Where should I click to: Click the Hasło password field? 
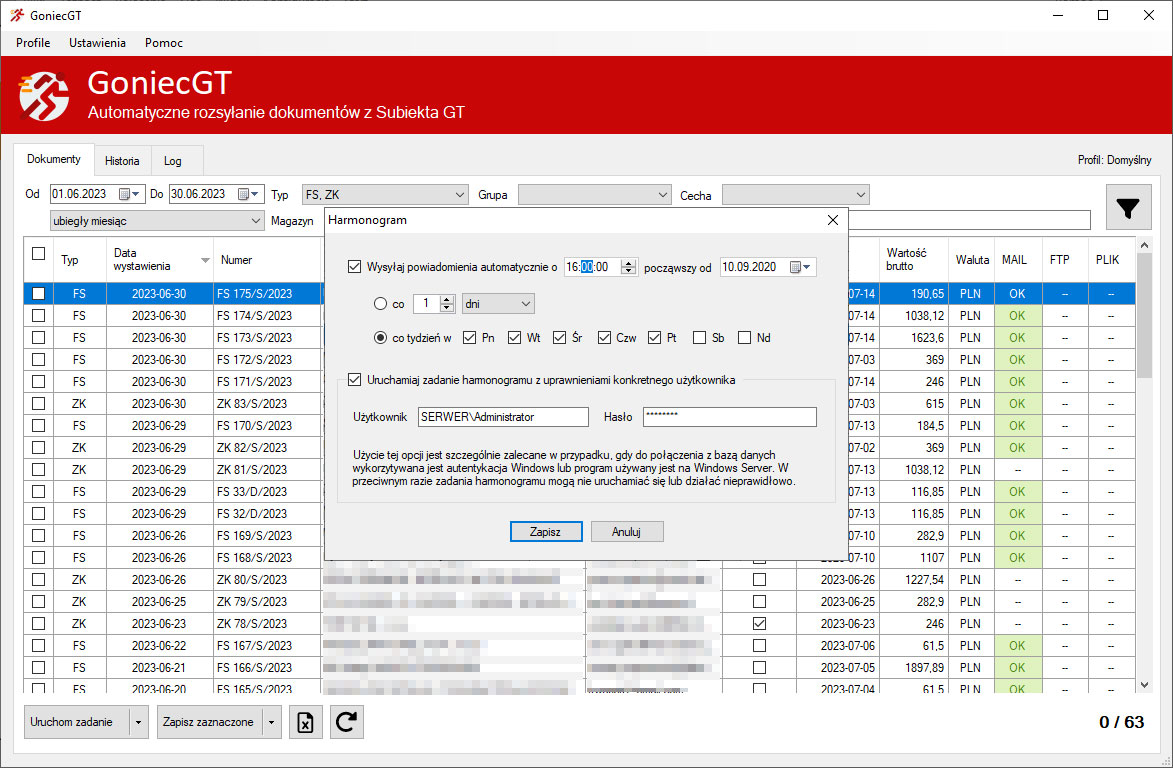(x=729, y=417)
